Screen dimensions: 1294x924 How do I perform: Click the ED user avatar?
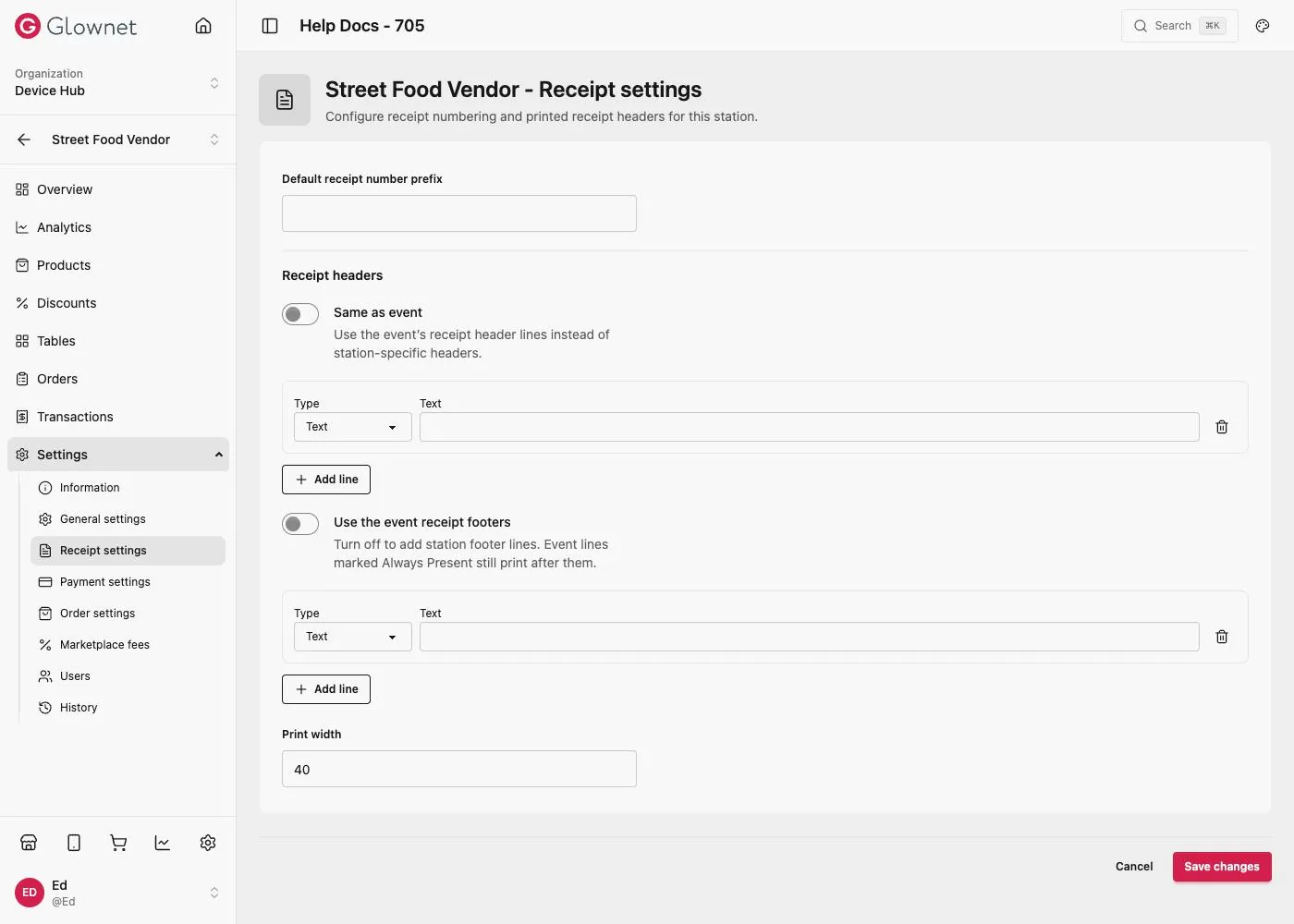tap(30, 893)
